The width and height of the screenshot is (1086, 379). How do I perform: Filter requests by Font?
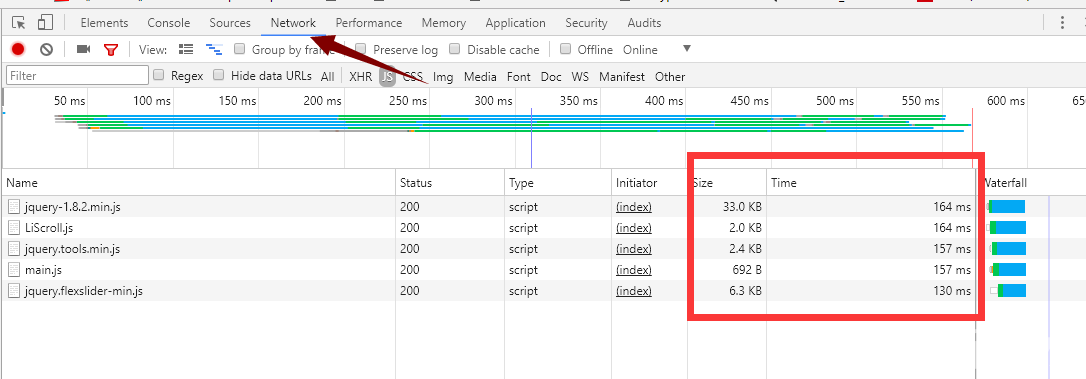tap(519, 76)
